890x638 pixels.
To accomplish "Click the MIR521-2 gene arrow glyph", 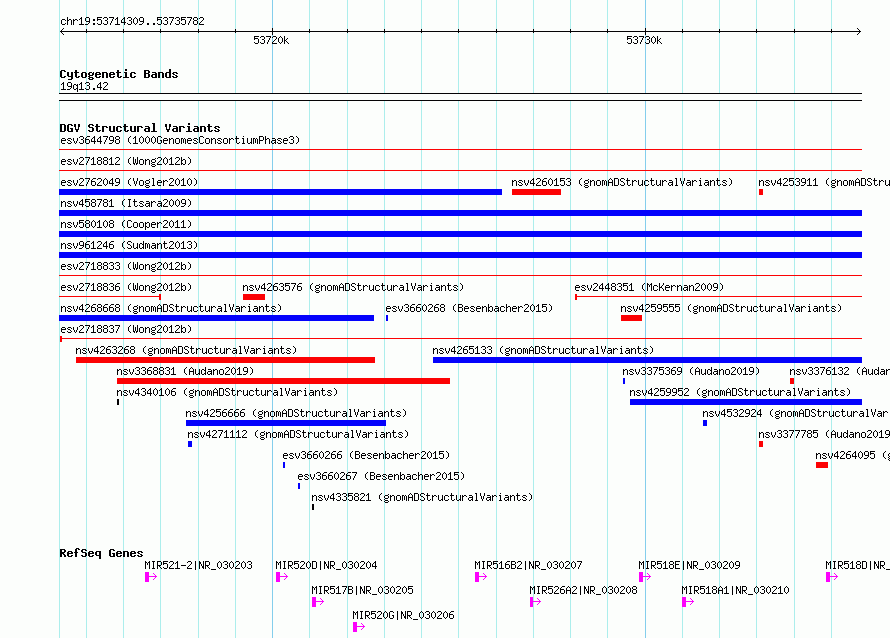I will point(150,577).
